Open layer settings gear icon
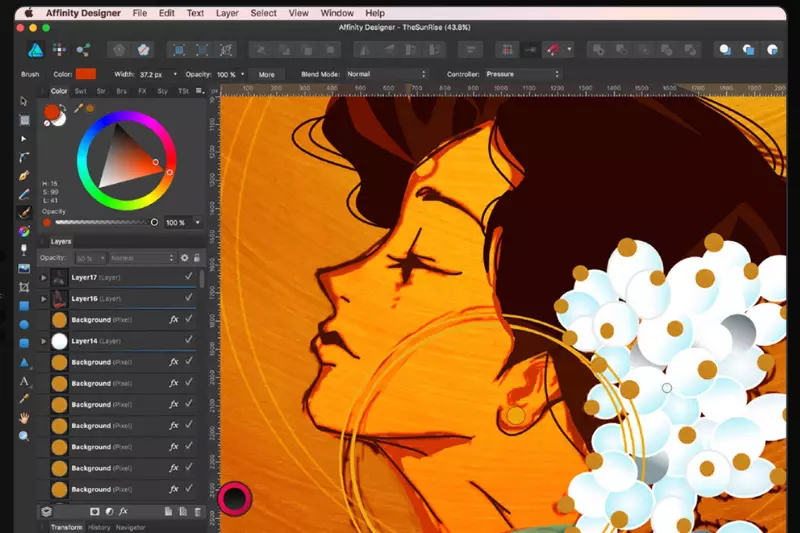Image resolution: width=800 pixels, height=533 pixels. click(x=185, y=258)
